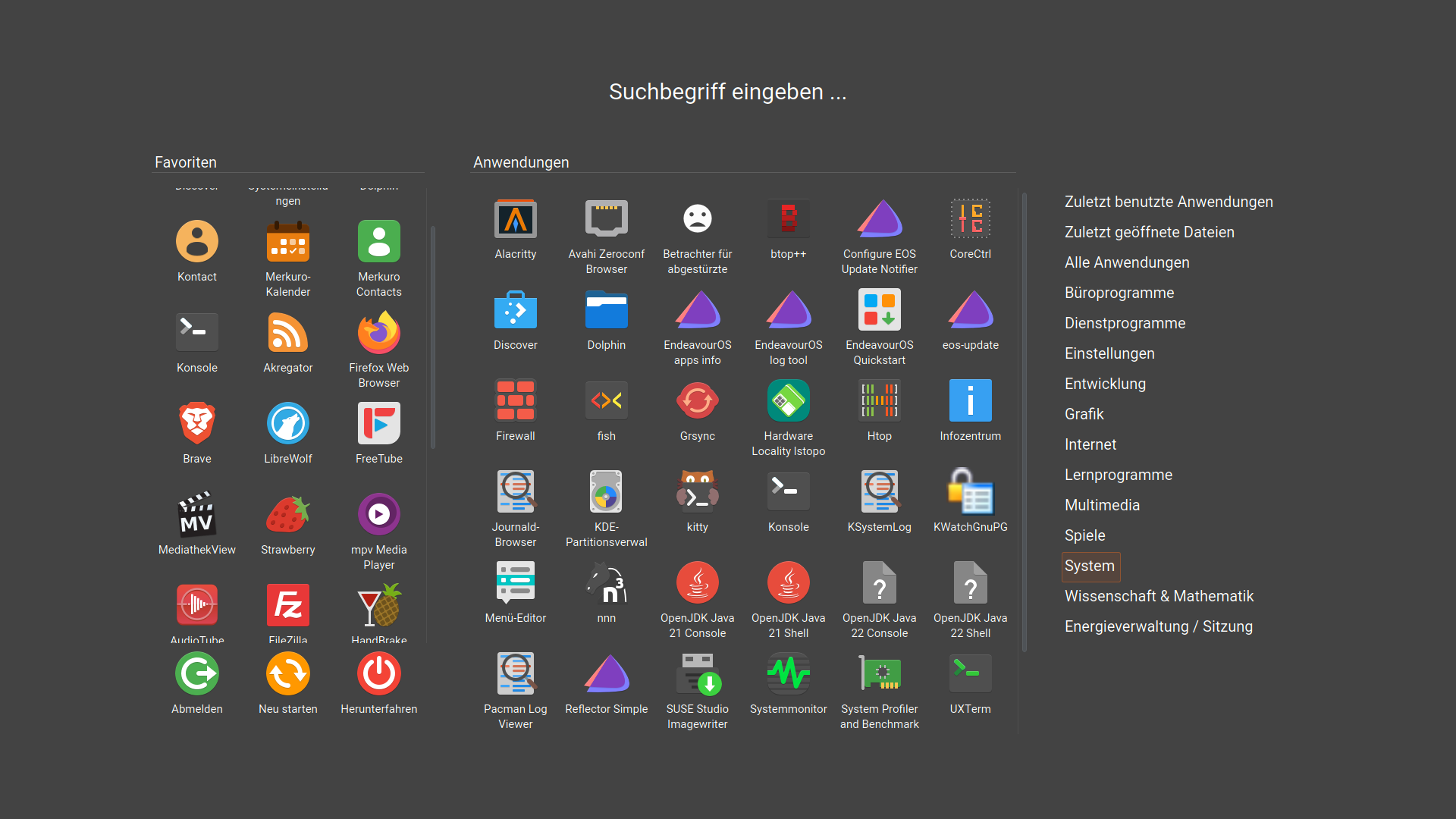Image resolution: width=1456 pixels, height=819 pixels.
Task: Open Systemmonitor application
Action: (788, 675)
